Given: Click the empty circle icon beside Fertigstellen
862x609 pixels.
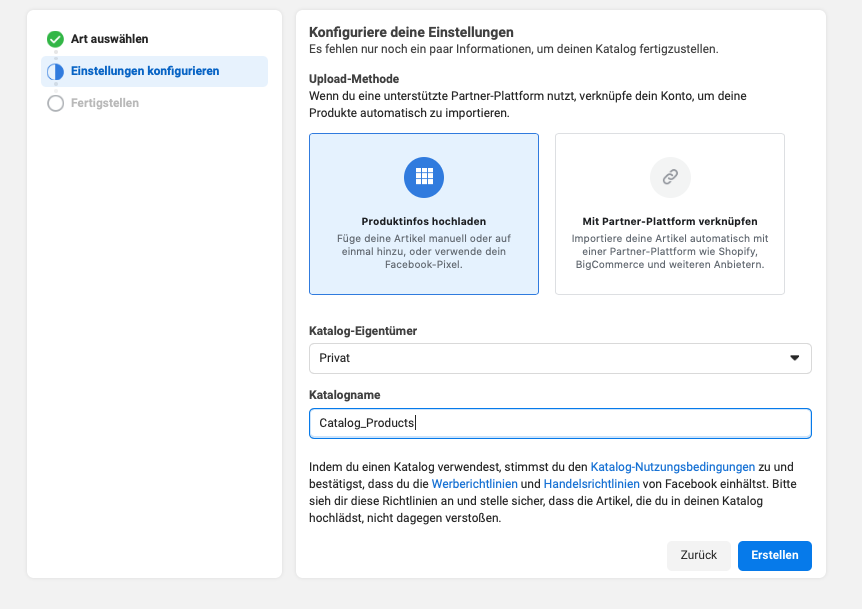Looking at the screenshot, I should pyautogui.click(x=55, y=103).
